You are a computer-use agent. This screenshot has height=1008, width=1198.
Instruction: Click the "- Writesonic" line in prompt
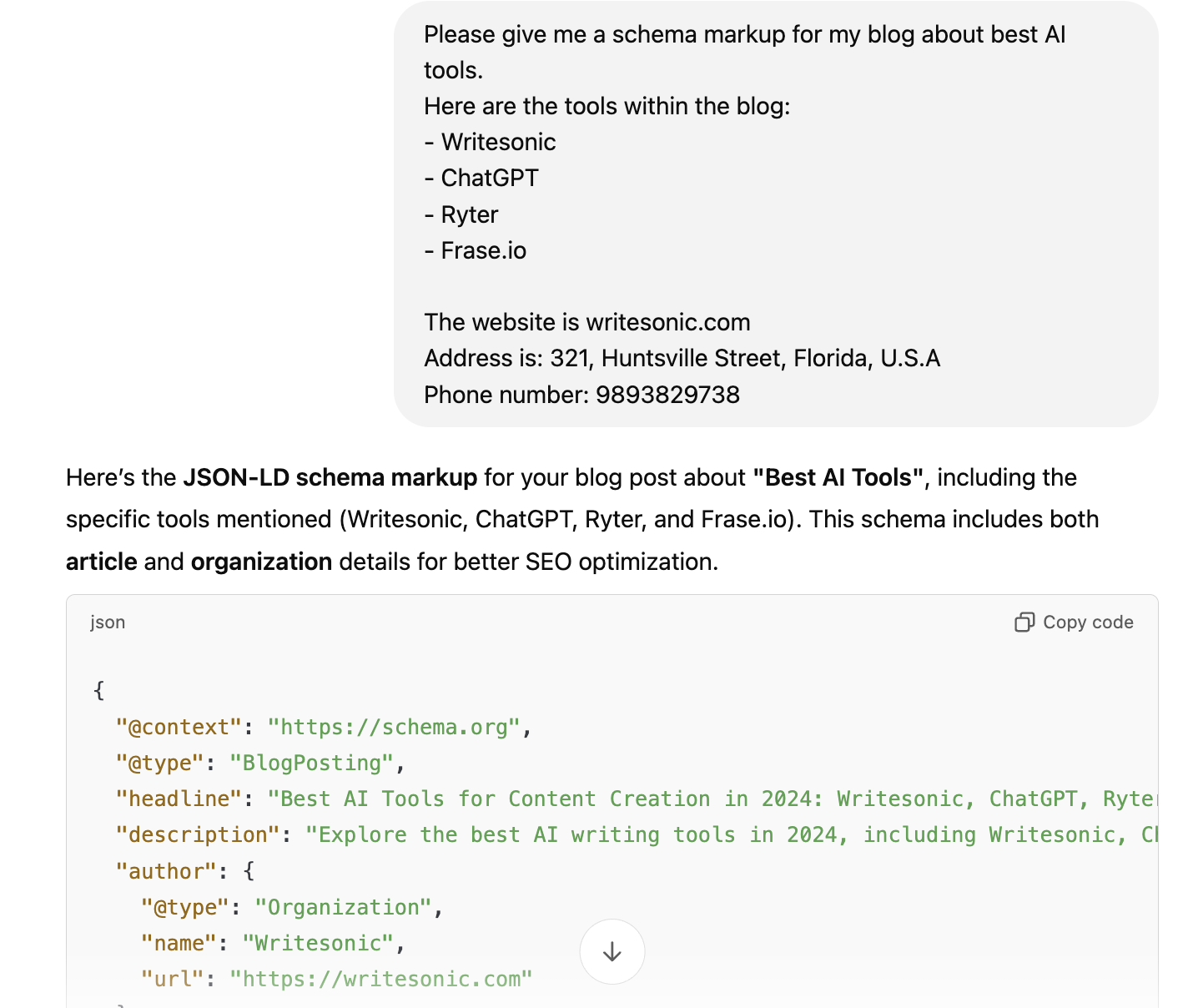click(490, 142)
